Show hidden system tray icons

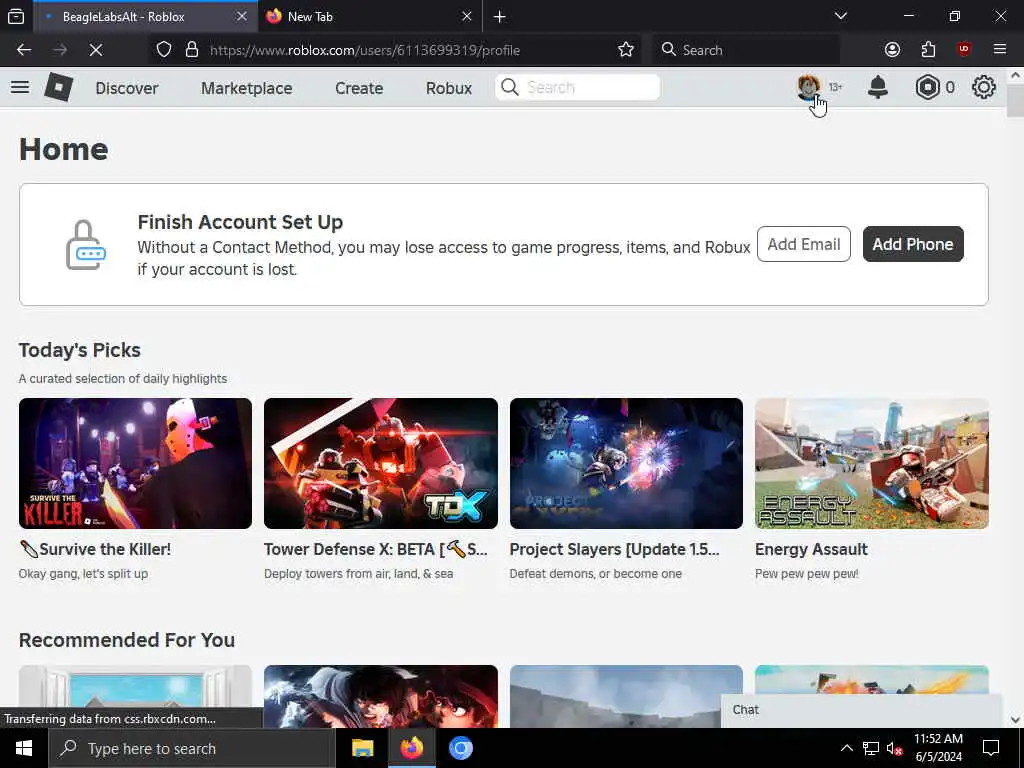tap(846, 748)
